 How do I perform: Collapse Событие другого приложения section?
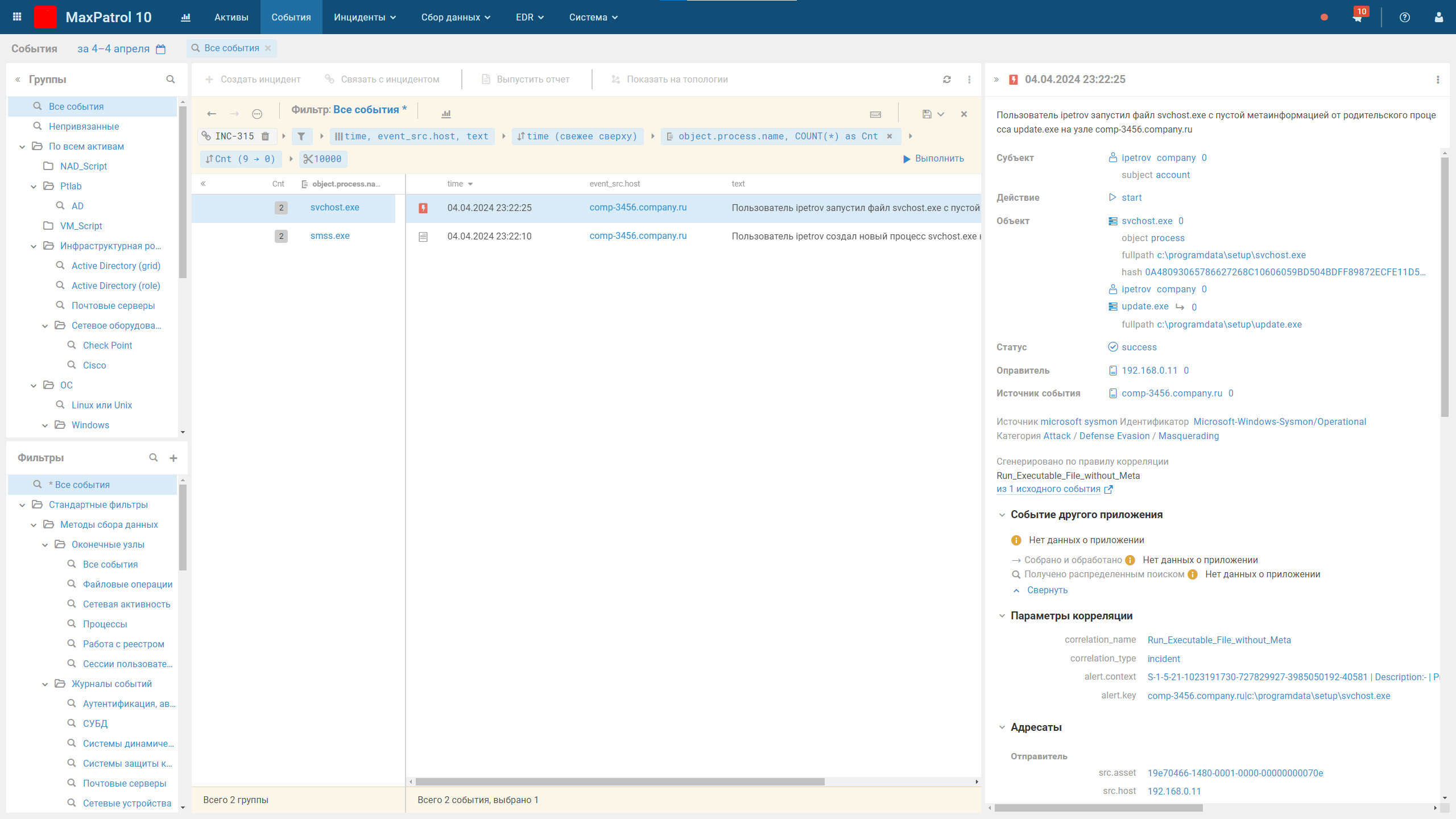pyautogui.click(x=1002, y=515)
